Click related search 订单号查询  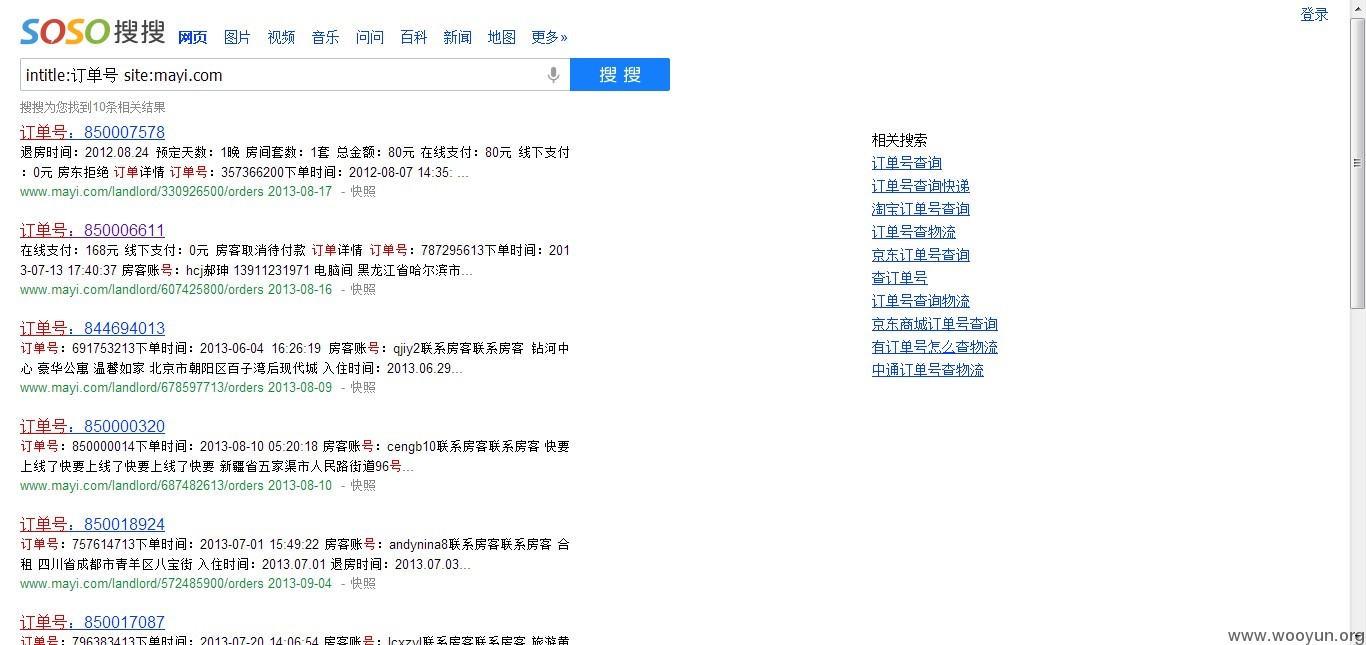point(907,163)
